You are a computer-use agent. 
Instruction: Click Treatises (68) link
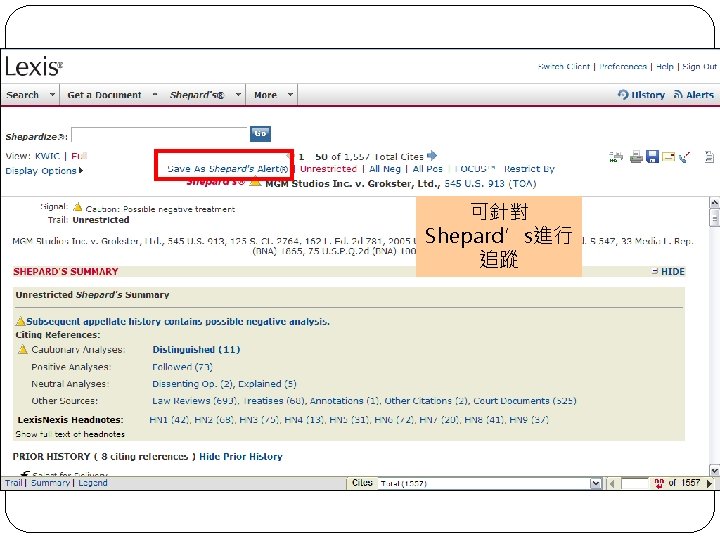[x=274, y=401]
